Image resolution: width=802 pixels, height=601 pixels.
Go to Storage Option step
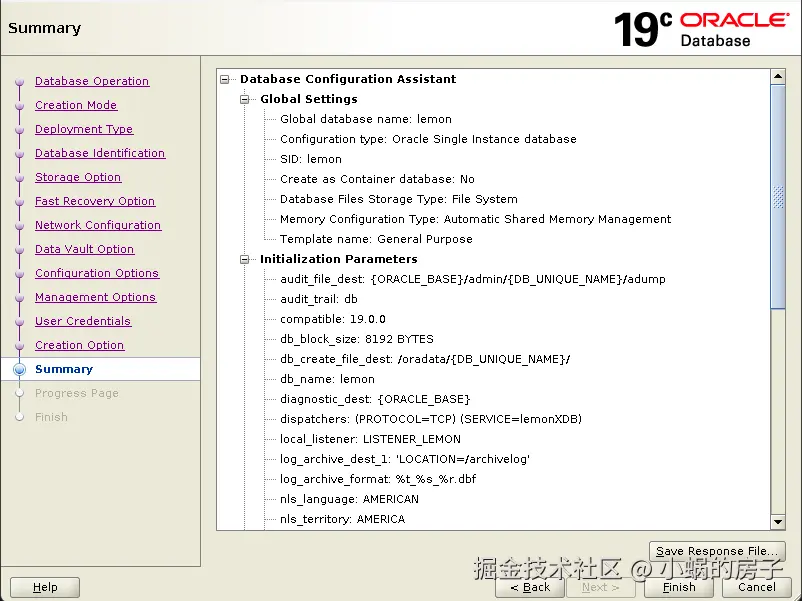[x=78, y=177]
